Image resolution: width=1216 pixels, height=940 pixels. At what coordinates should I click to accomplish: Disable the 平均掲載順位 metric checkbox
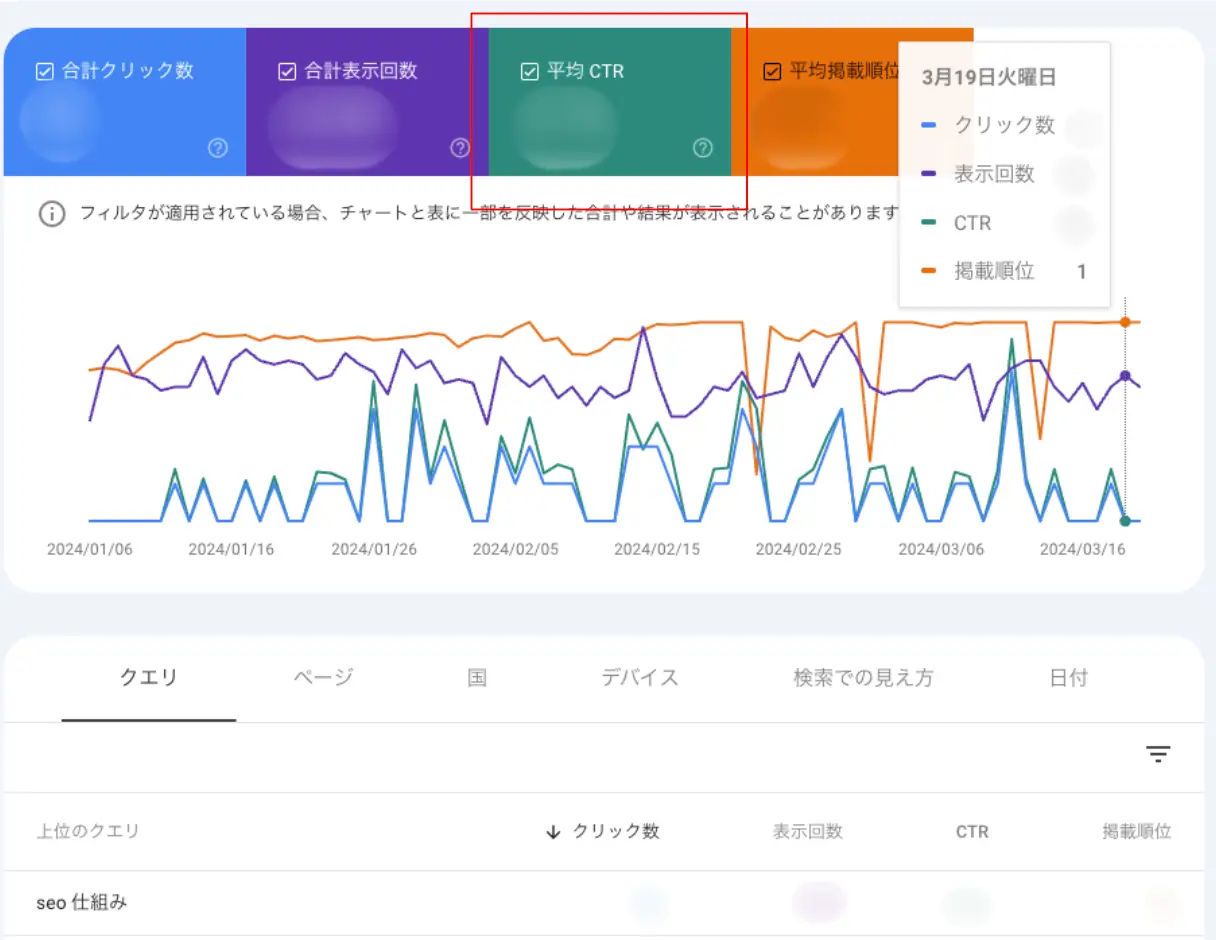(770, 71)
